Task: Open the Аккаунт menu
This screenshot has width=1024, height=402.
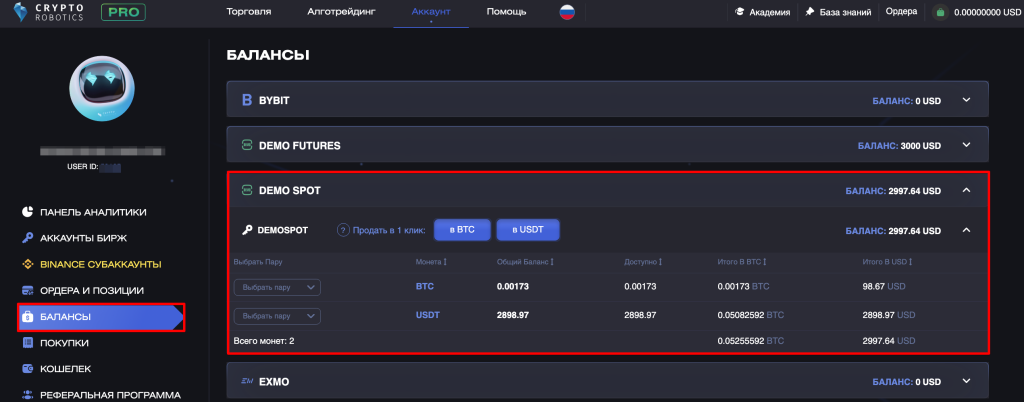Action: pyautogui.click(x=431, y=12)
